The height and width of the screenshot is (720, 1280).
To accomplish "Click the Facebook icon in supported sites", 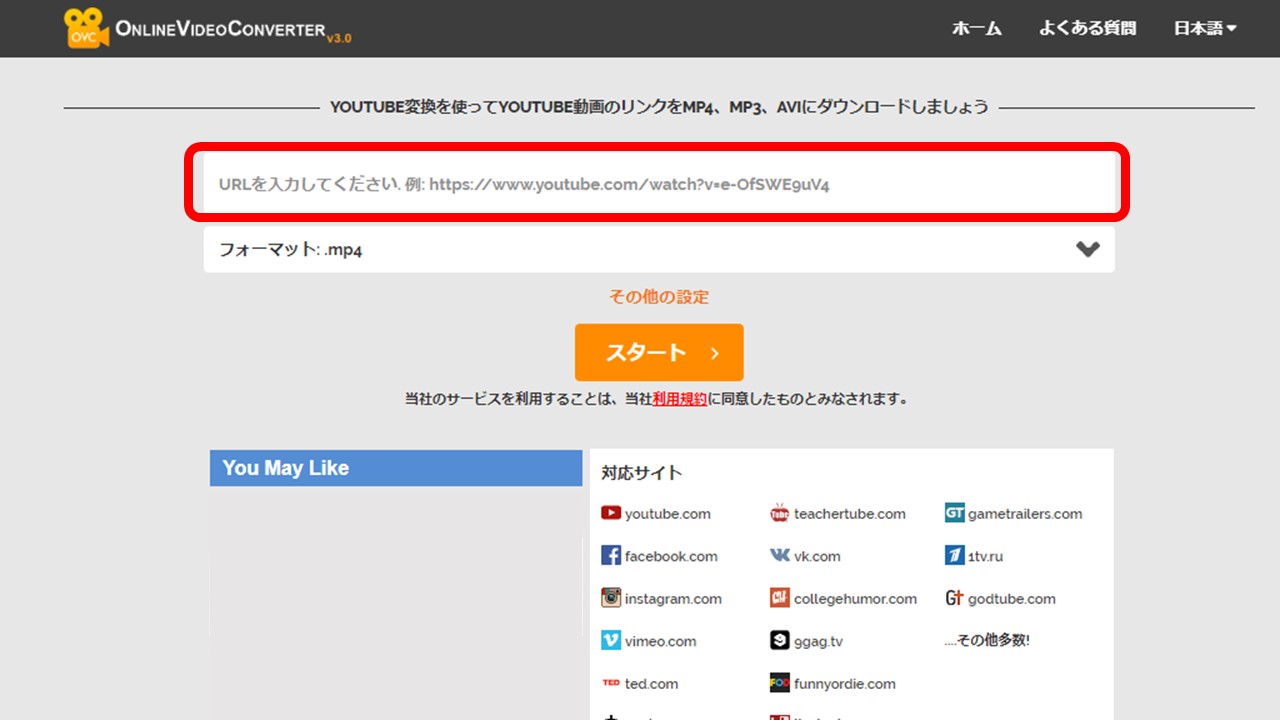I will 611,556.
